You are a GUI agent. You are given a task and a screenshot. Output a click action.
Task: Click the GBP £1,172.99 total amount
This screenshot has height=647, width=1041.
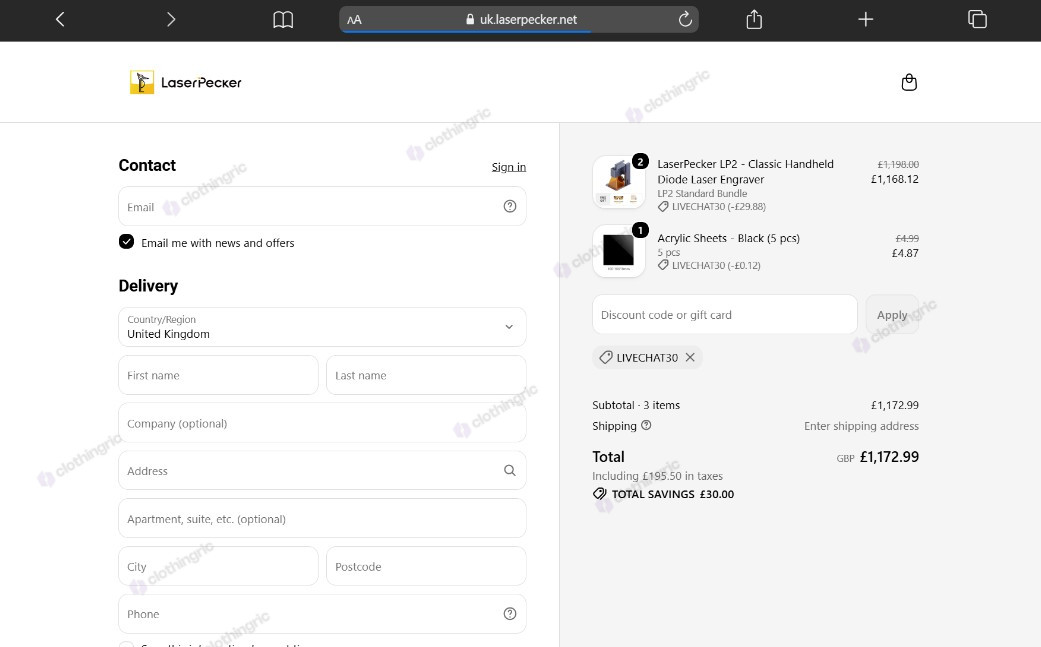[x=877, y=457]
